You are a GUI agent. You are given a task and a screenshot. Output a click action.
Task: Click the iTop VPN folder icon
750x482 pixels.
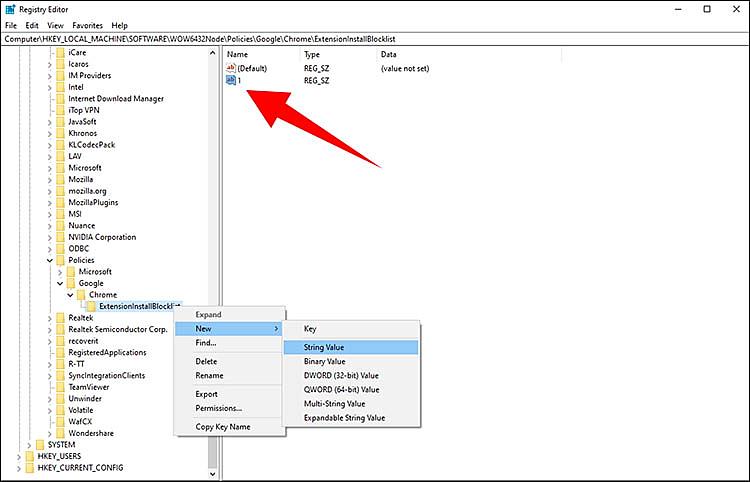(x=60, y=110)
